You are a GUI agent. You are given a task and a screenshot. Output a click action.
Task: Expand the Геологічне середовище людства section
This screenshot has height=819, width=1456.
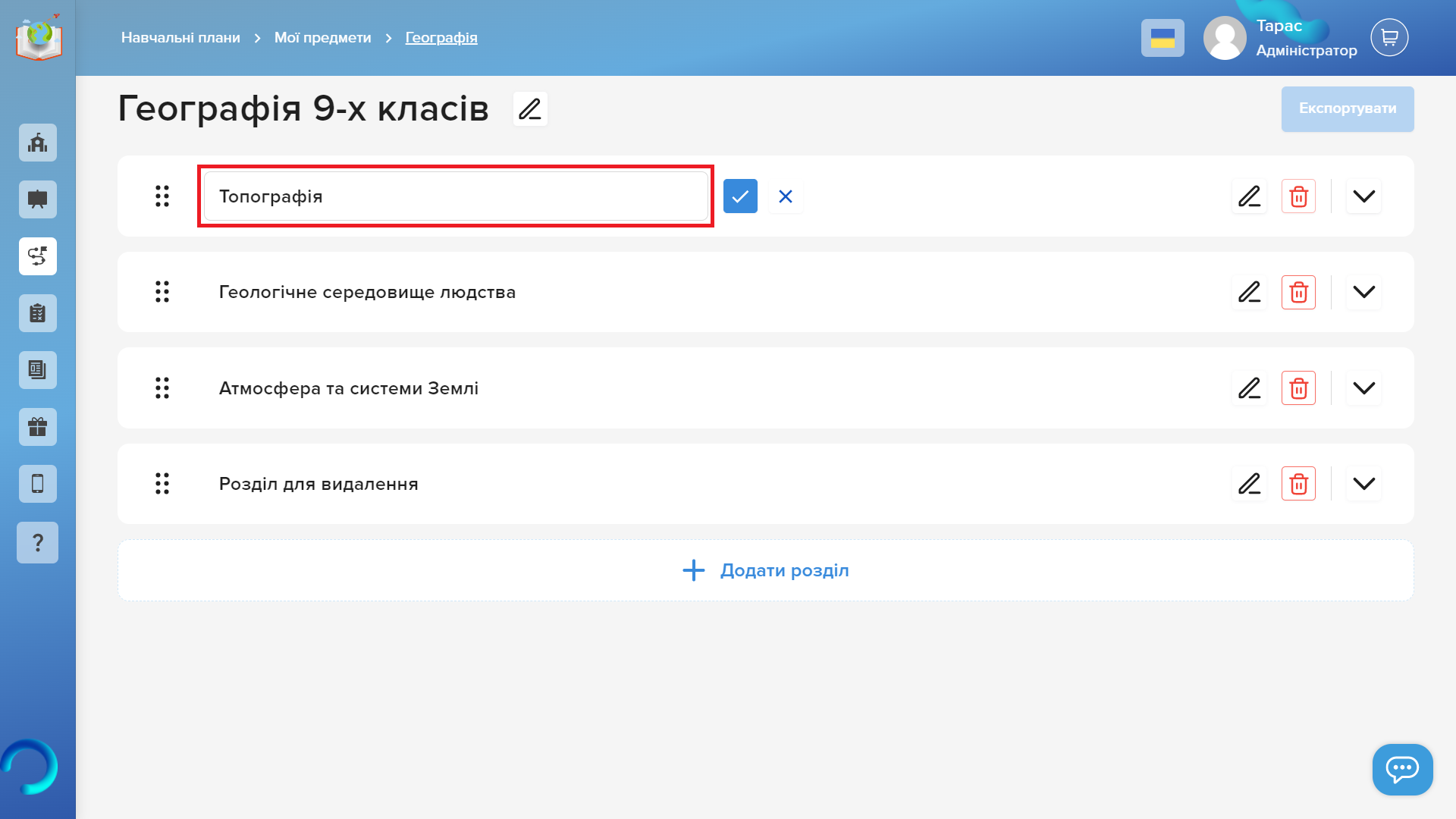1363,292
